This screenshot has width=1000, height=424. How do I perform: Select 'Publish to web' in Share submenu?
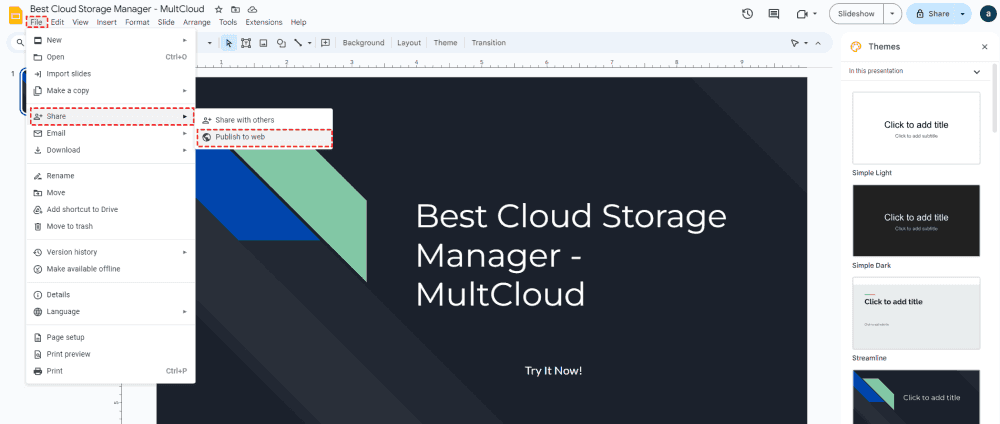coord(240,137)
